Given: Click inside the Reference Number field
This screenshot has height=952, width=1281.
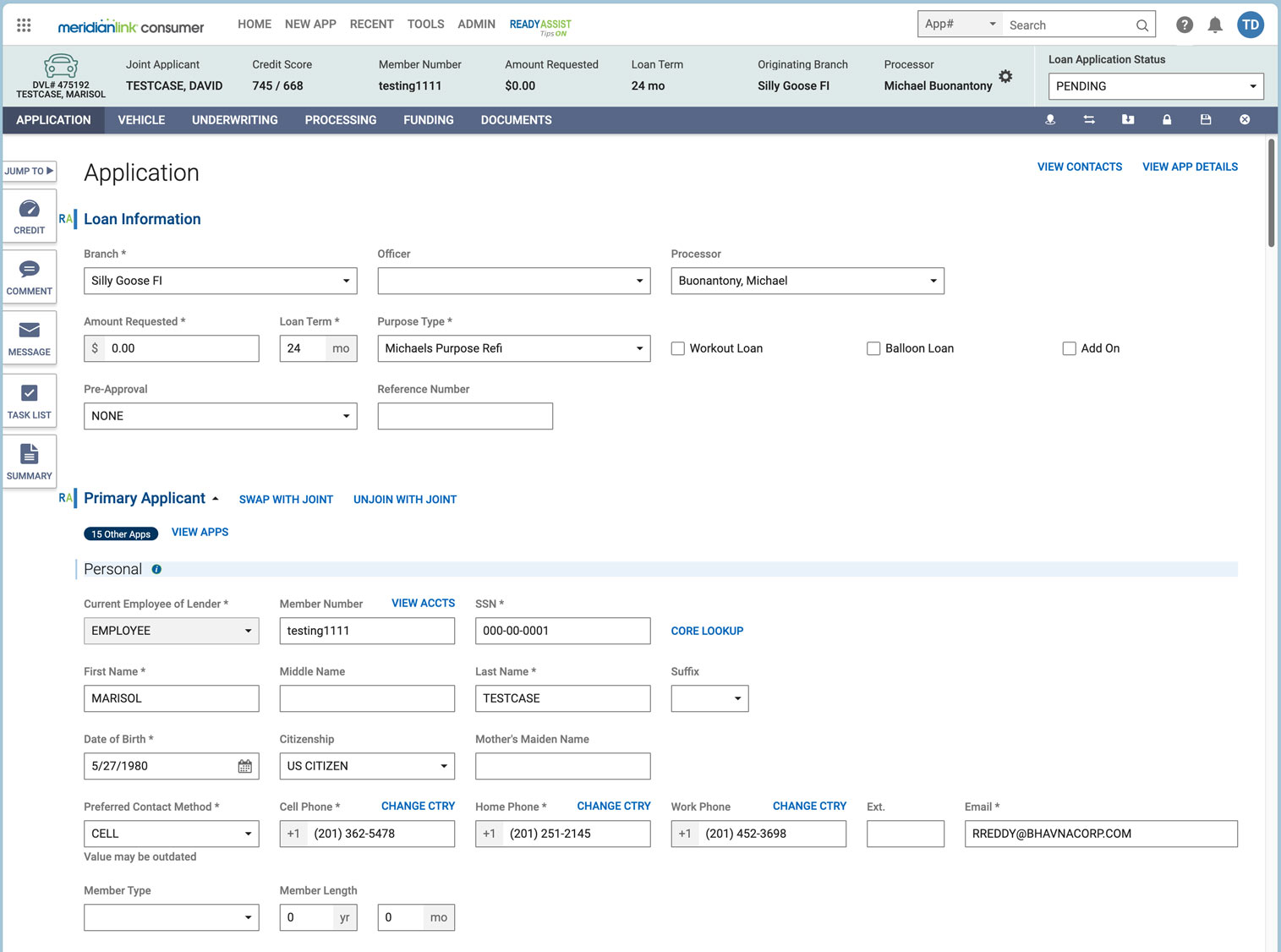Looking at the screenshot, I should click(x=464, y=416).
